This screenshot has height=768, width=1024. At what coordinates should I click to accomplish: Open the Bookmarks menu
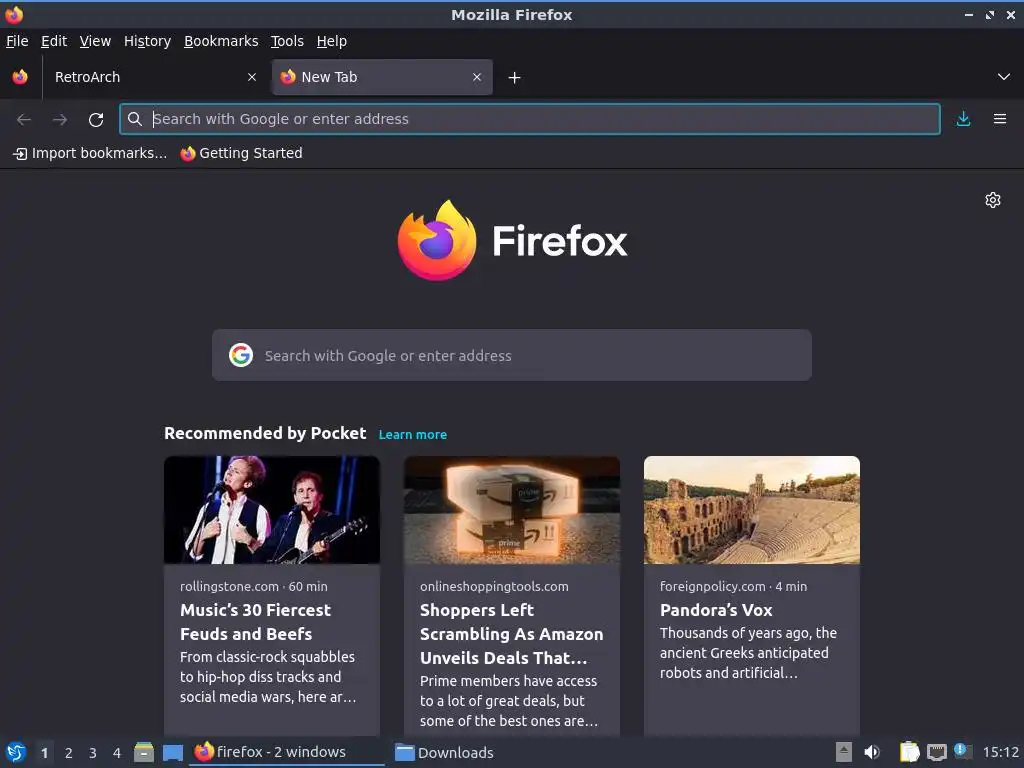click(x=221, y=41)
